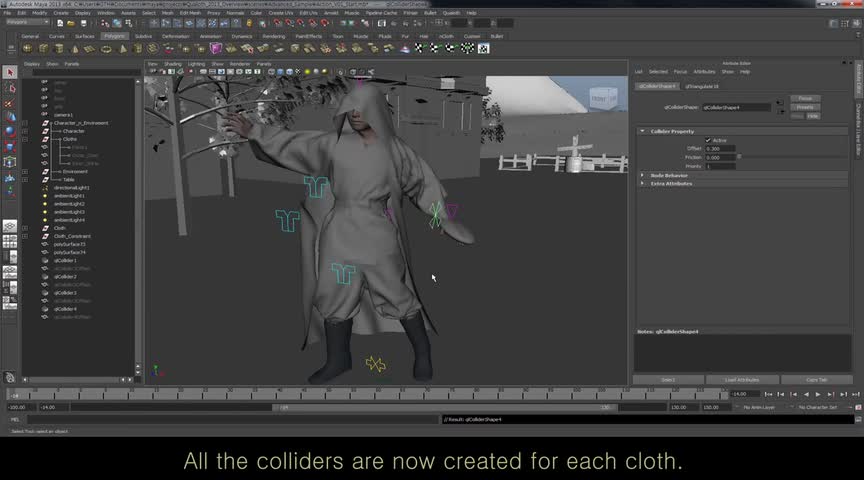
Task: Click the MEL command line input
Action: point(232,419)
